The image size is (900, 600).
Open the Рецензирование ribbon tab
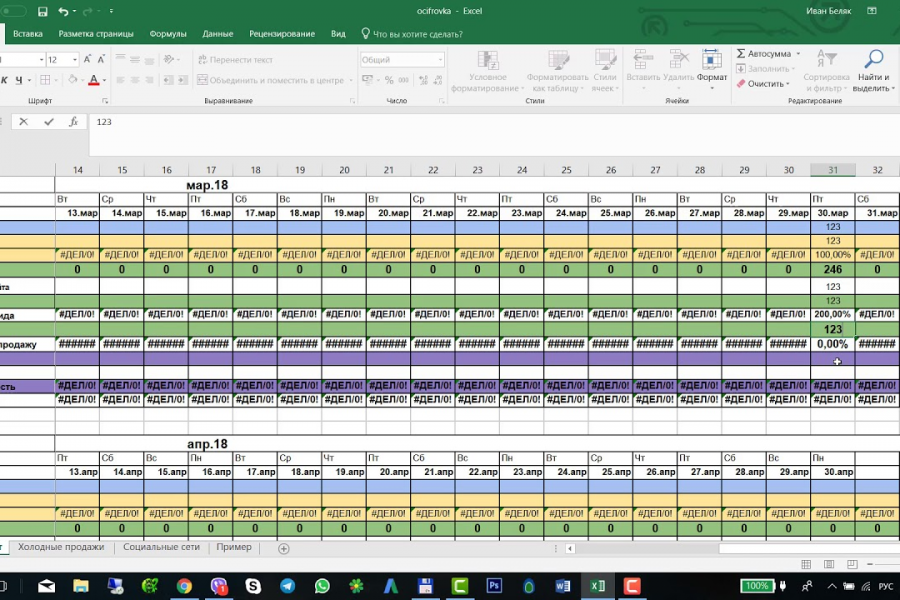point(282,34)
